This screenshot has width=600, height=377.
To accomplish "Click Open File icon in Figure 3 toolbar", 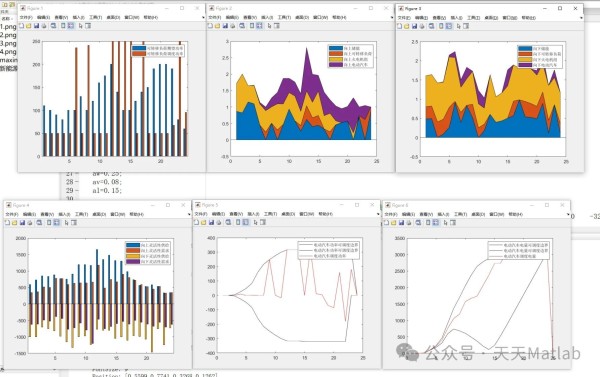I will tap(407, 26).
